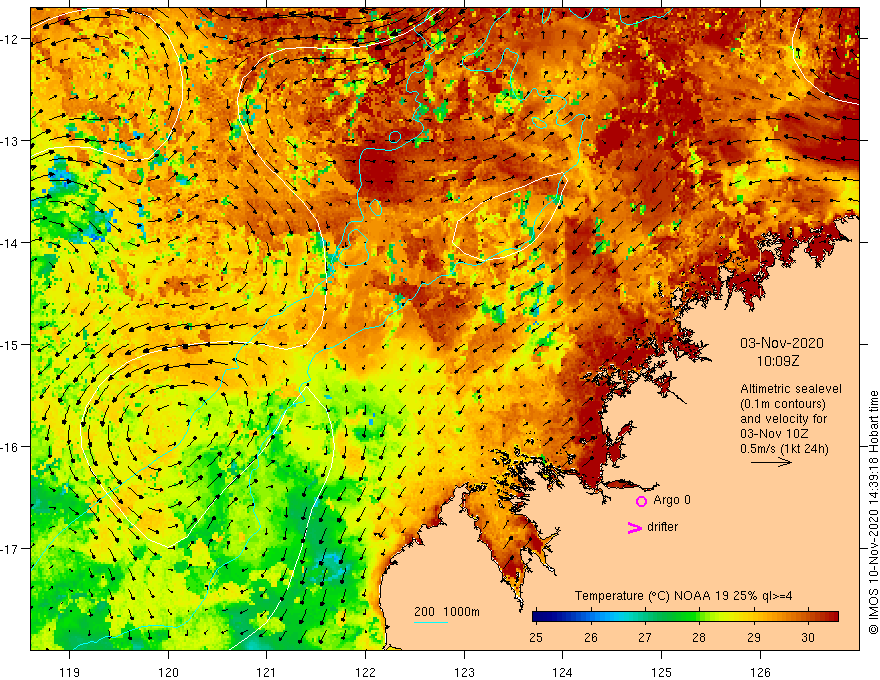Click the '03-Nov 10Z' legend line
The image size is (880, 680).
tap(773, 434)
